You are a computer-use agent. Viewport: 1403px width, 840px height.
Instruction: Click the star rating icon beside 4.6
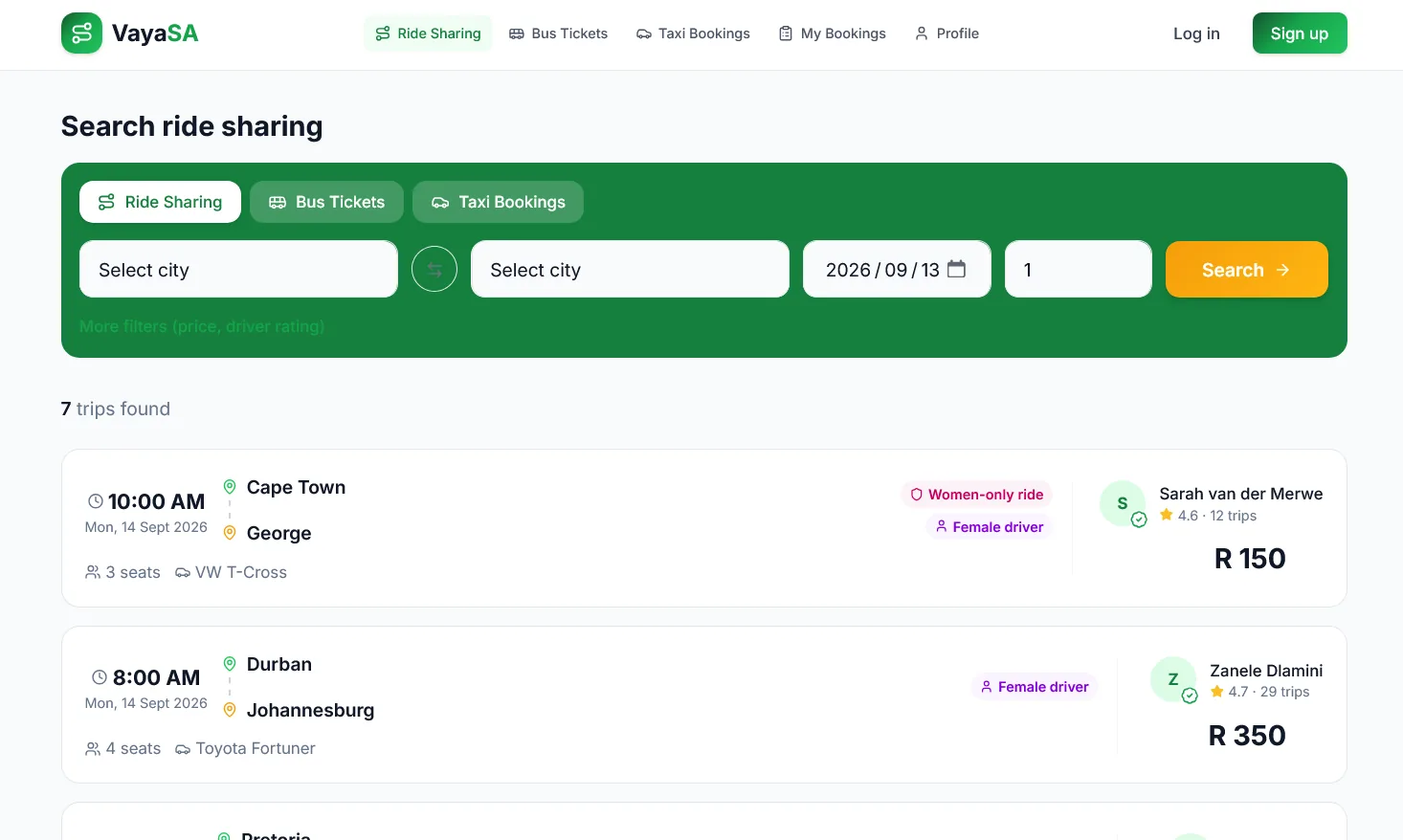(1167, 515)
